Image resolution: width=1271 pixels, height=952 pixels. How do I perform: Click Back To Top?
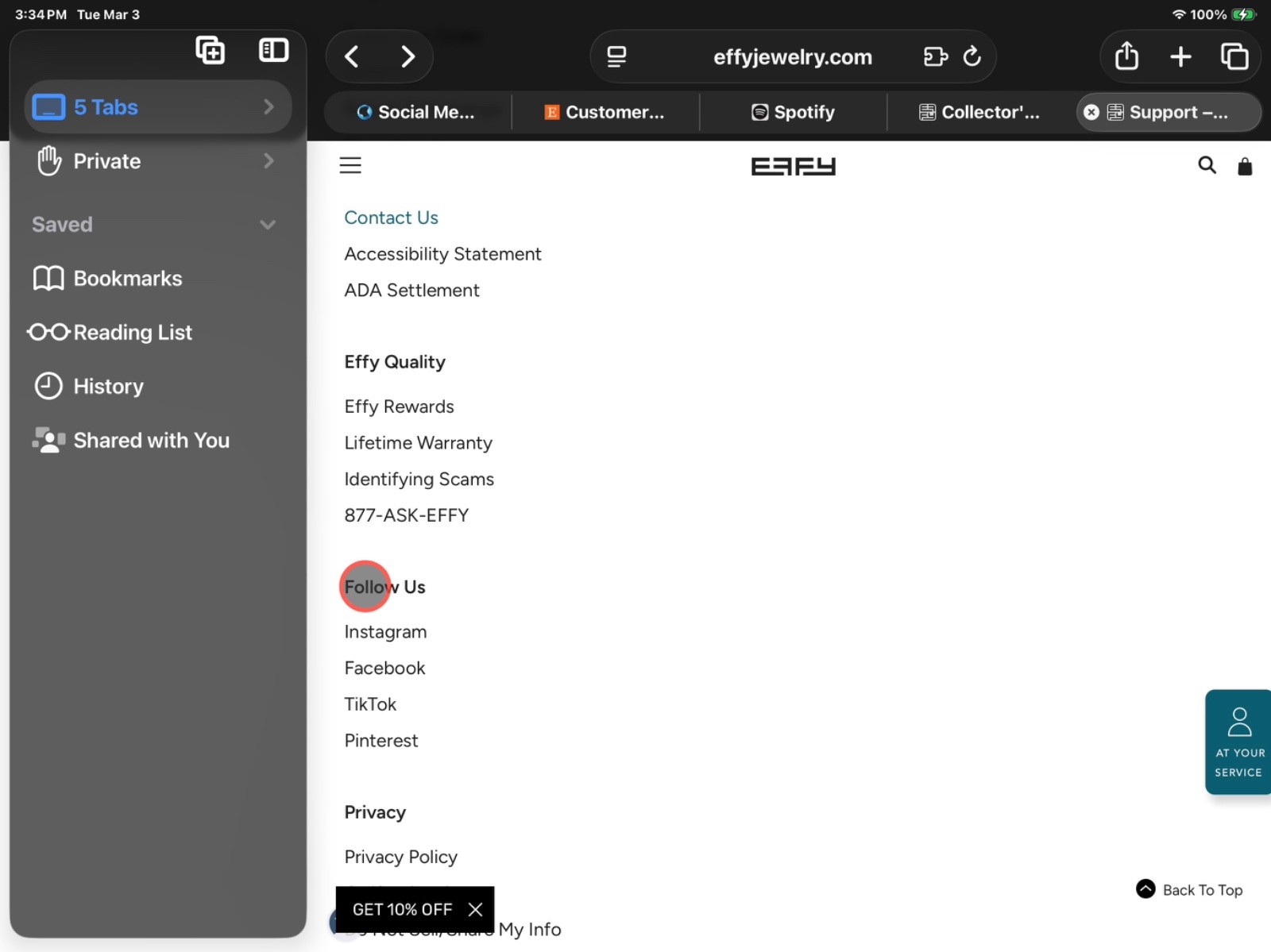1189,889
